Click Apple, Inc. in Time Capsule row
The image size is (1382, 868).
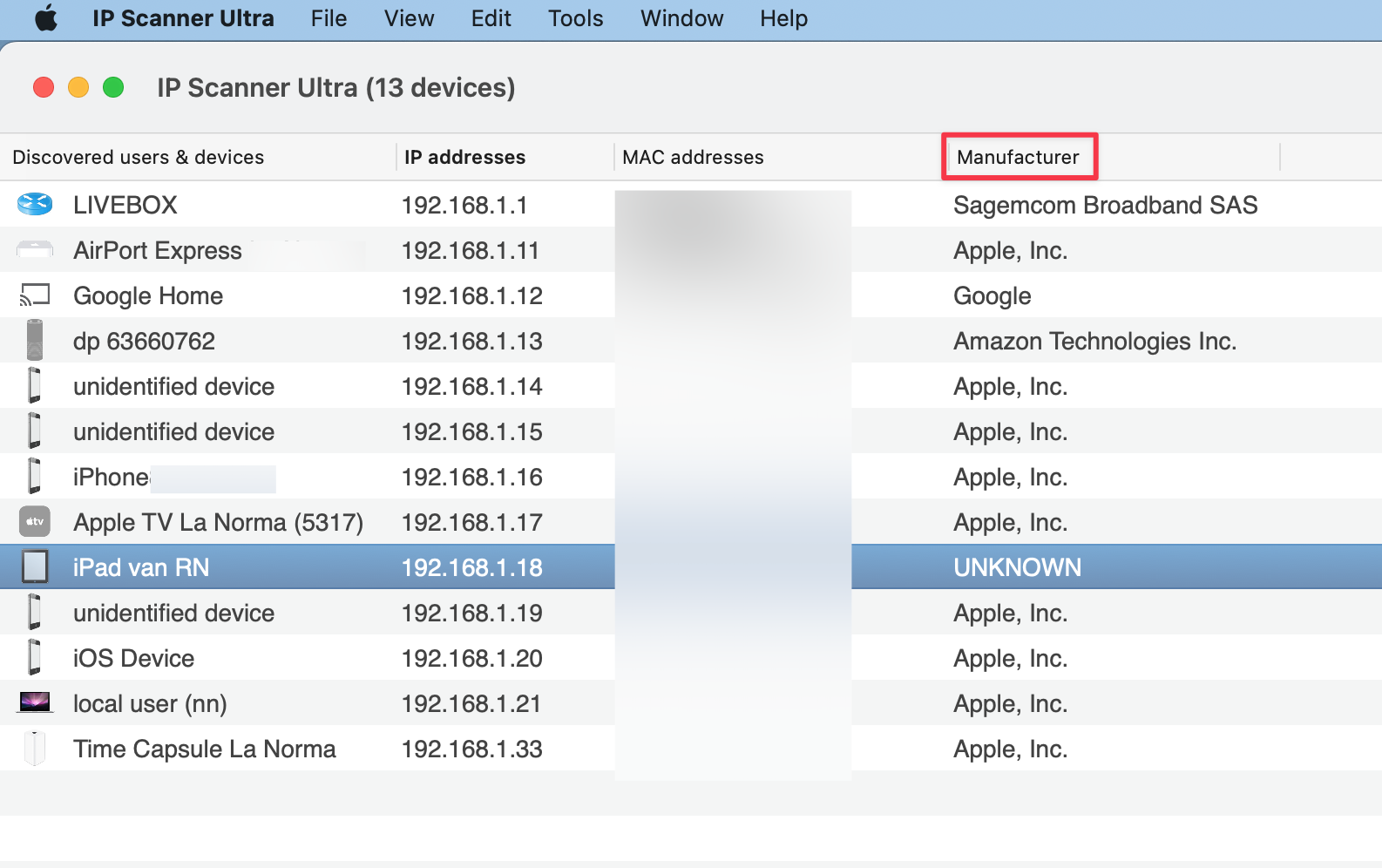coord(1010,749)
